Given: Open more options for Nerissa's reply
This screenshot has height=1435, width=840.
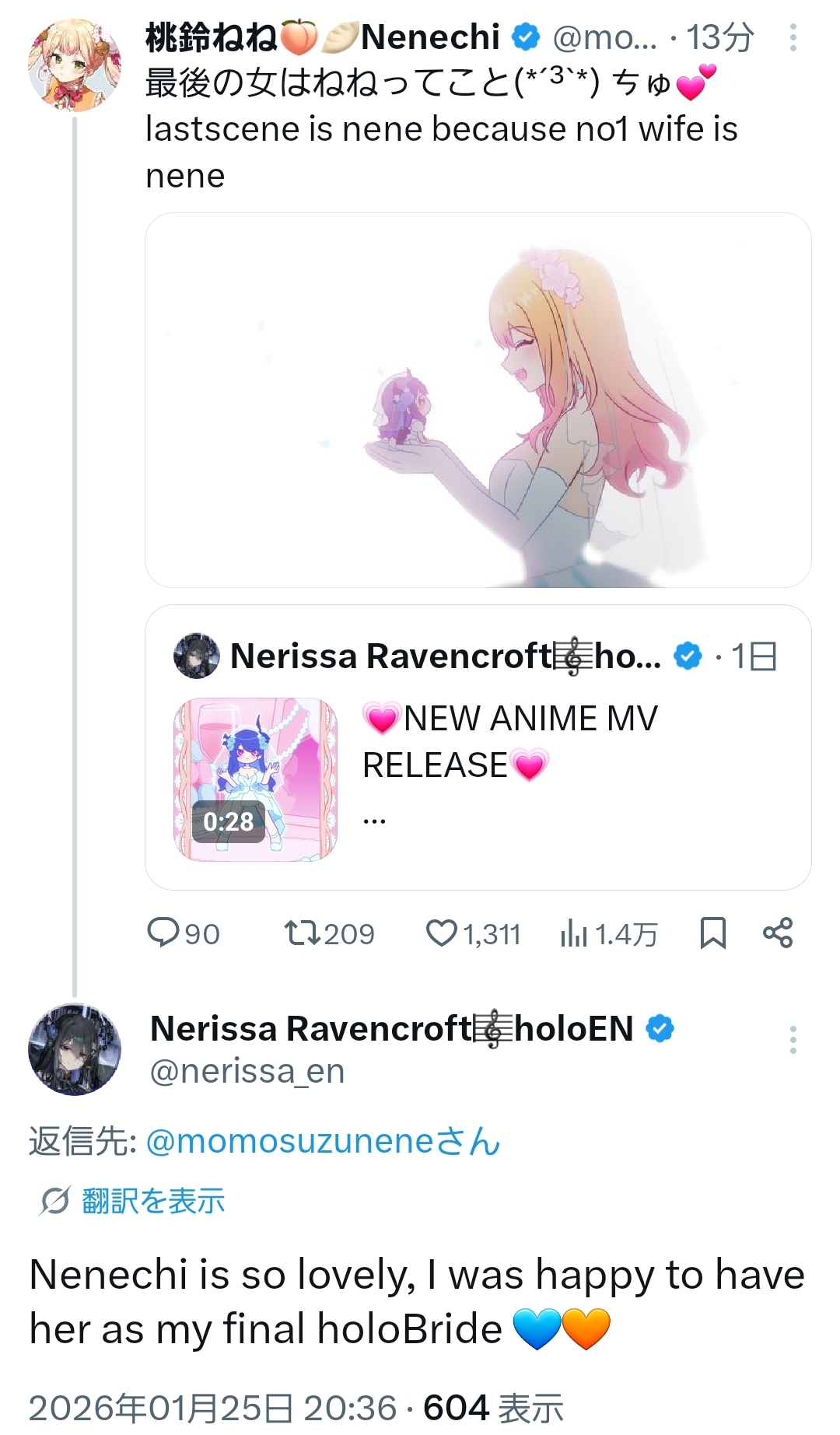Looking at the screenshot, I should [x=793, y=1039].
